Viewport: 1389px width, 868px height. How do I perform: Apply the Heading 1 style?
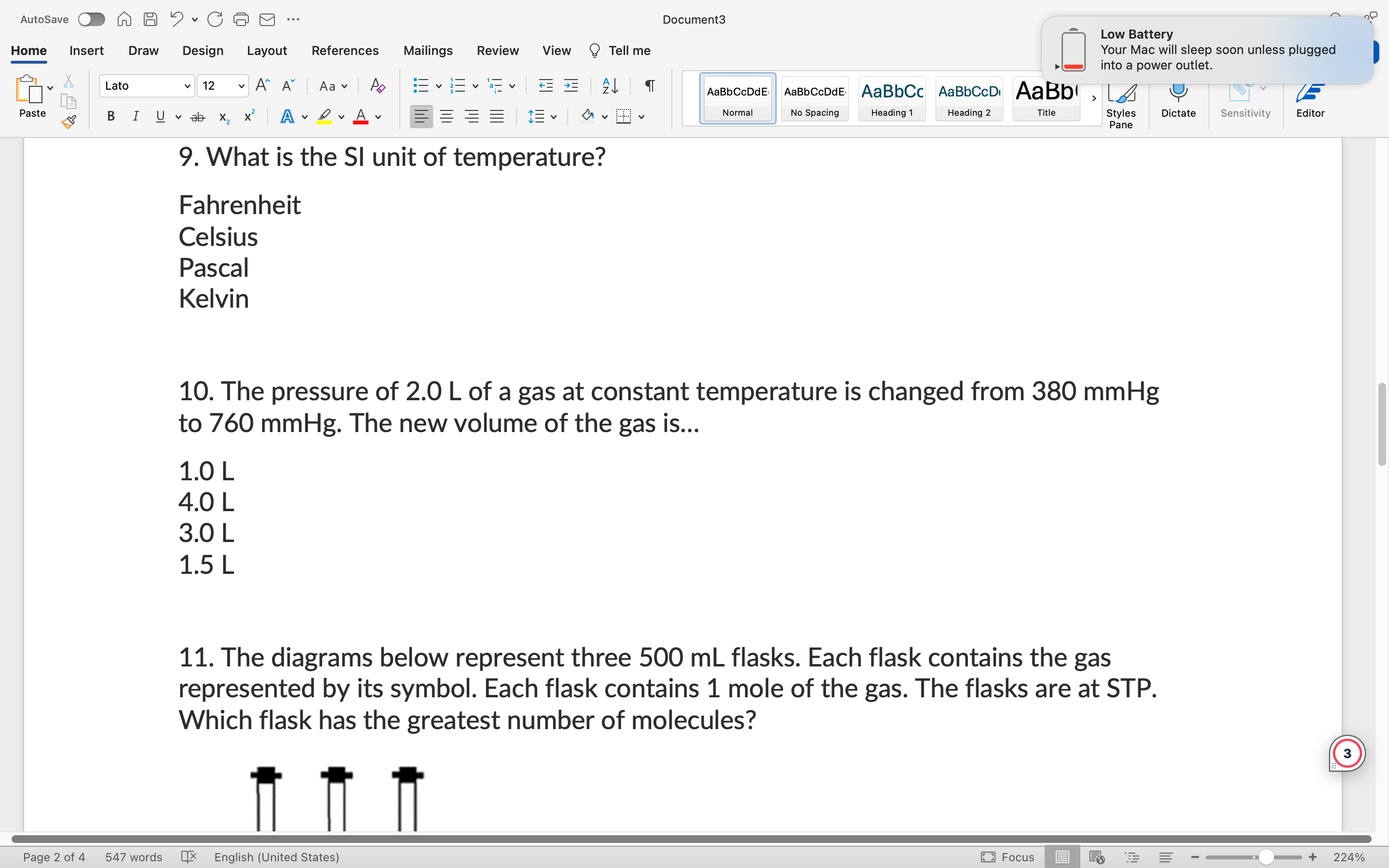891,99
